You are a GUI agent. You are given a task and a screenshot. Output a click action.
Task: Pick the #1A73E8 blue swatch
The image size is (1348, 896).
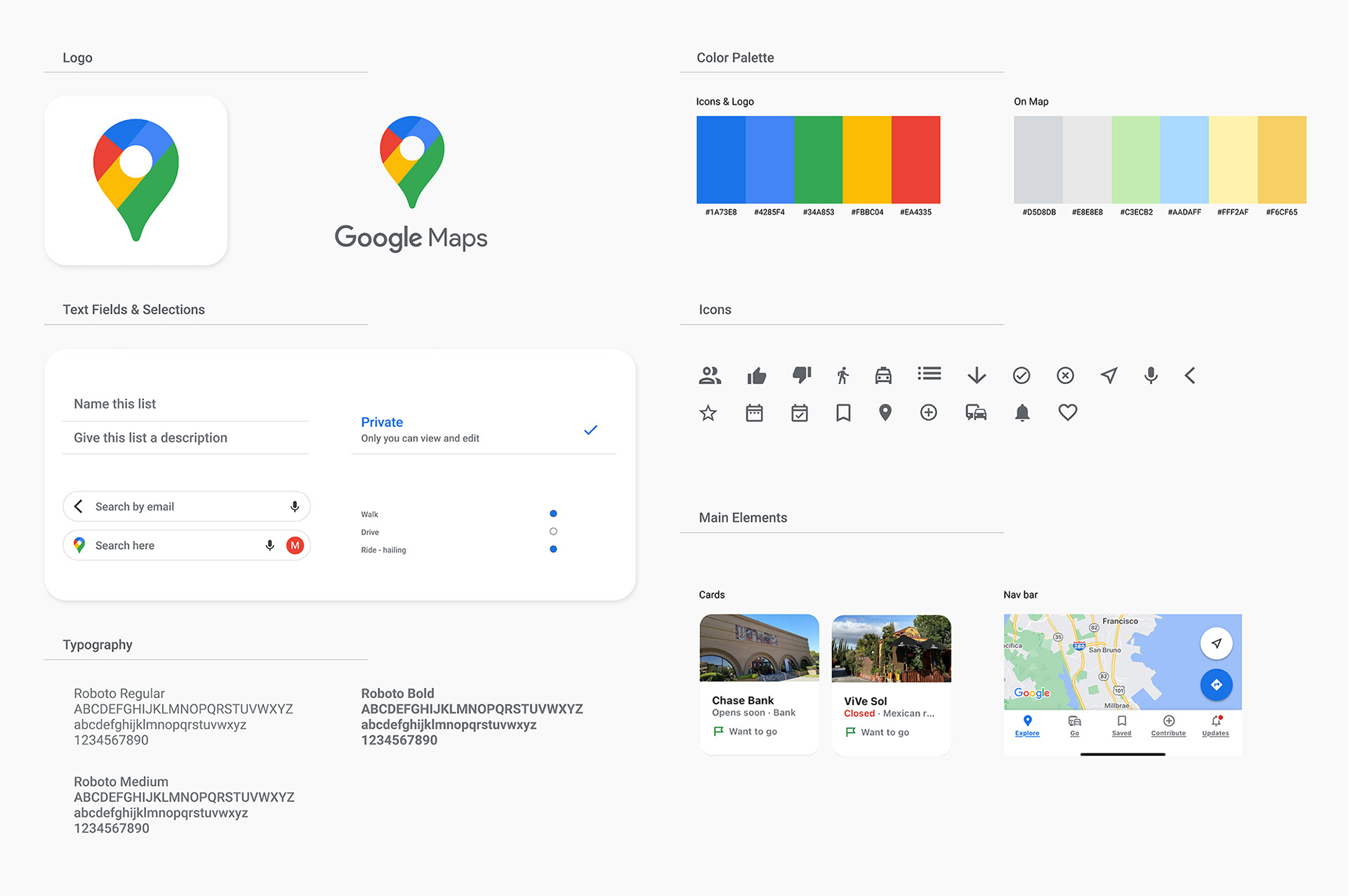[x=721, y=160]
